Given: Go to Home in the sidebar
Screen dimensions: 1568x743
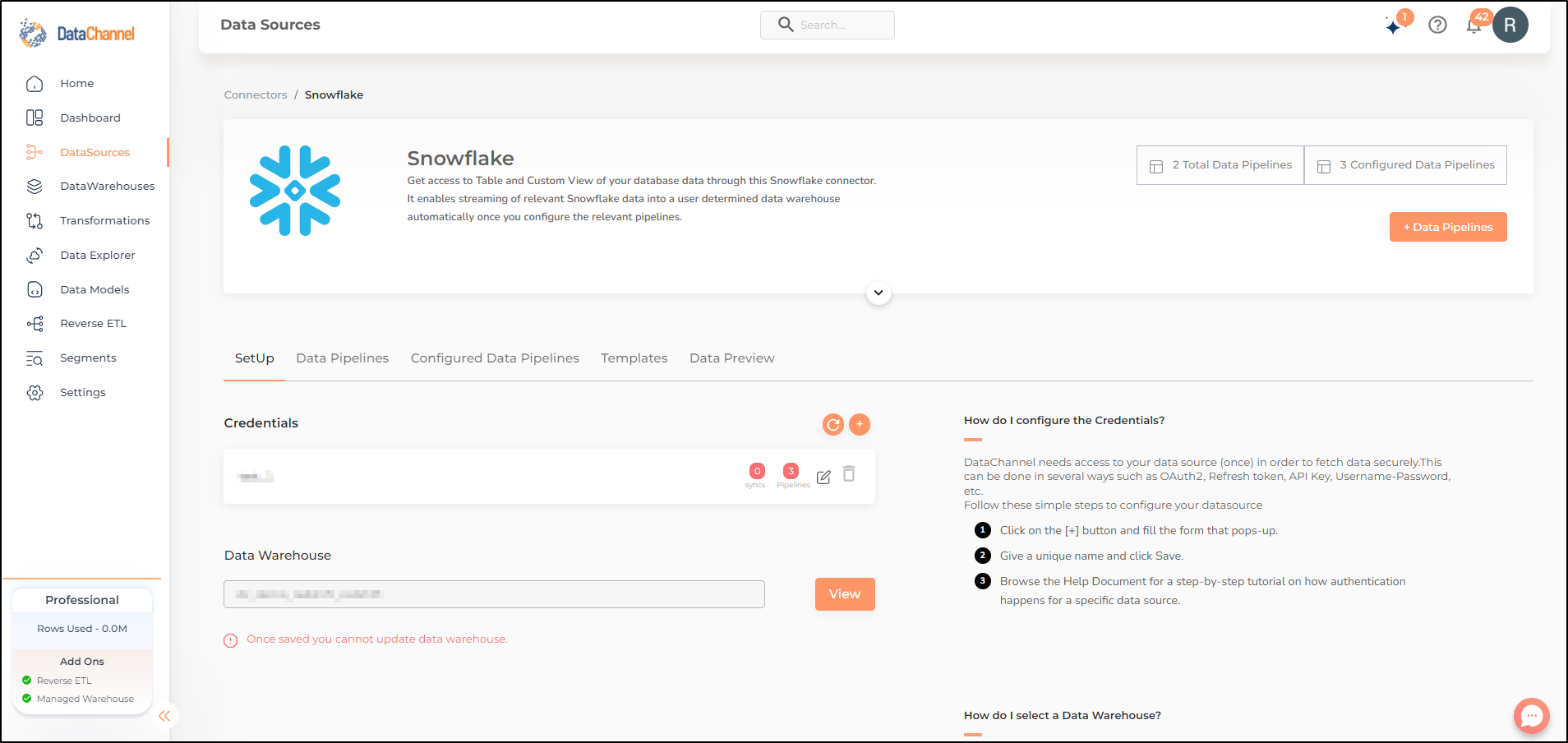Looking at the screenshot, I should coord(77,84).
